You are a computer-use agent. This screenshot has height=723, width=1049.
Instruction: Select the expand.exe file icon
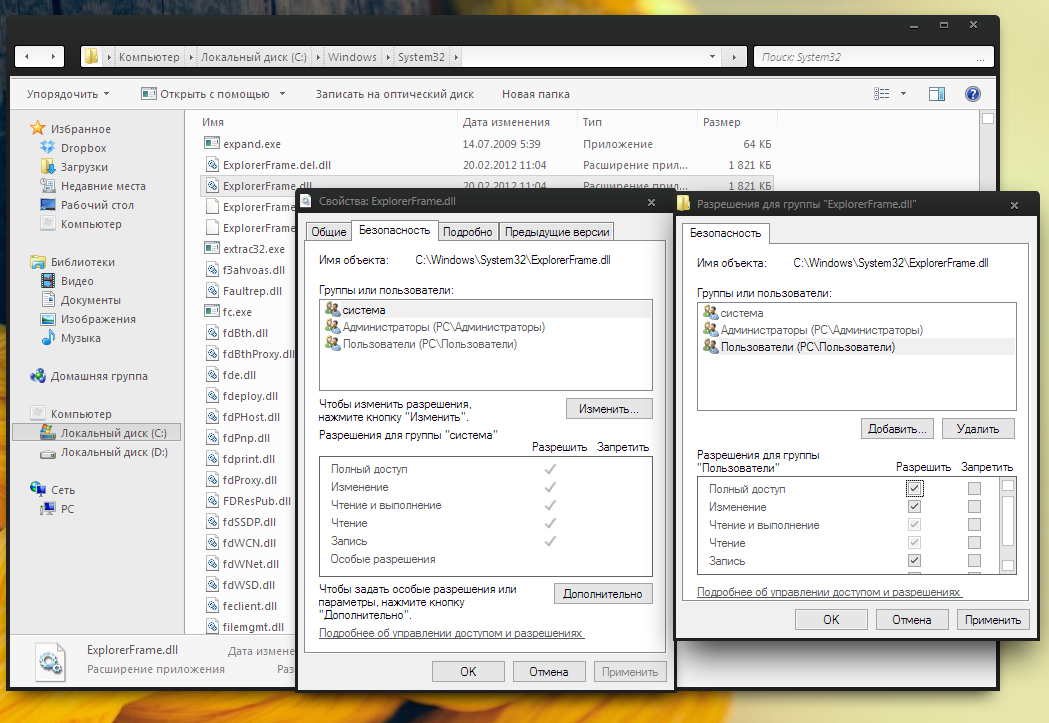click(212, 143)
